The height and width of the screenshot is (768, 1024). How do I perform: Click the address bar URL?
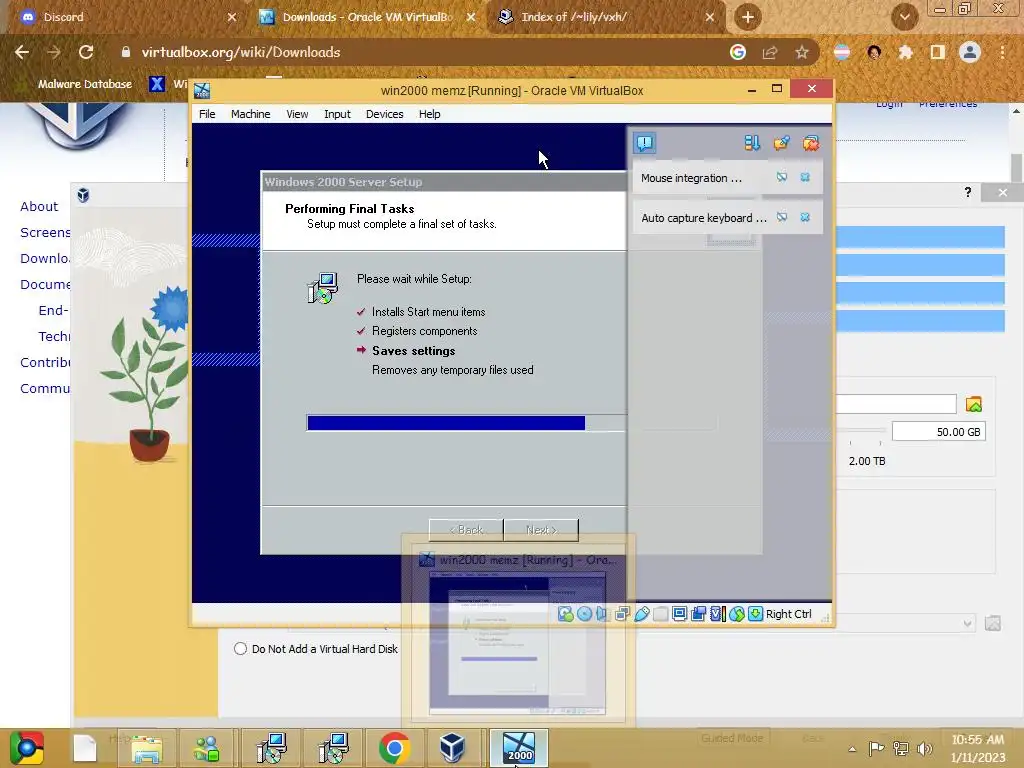click(x=240, y=52)
